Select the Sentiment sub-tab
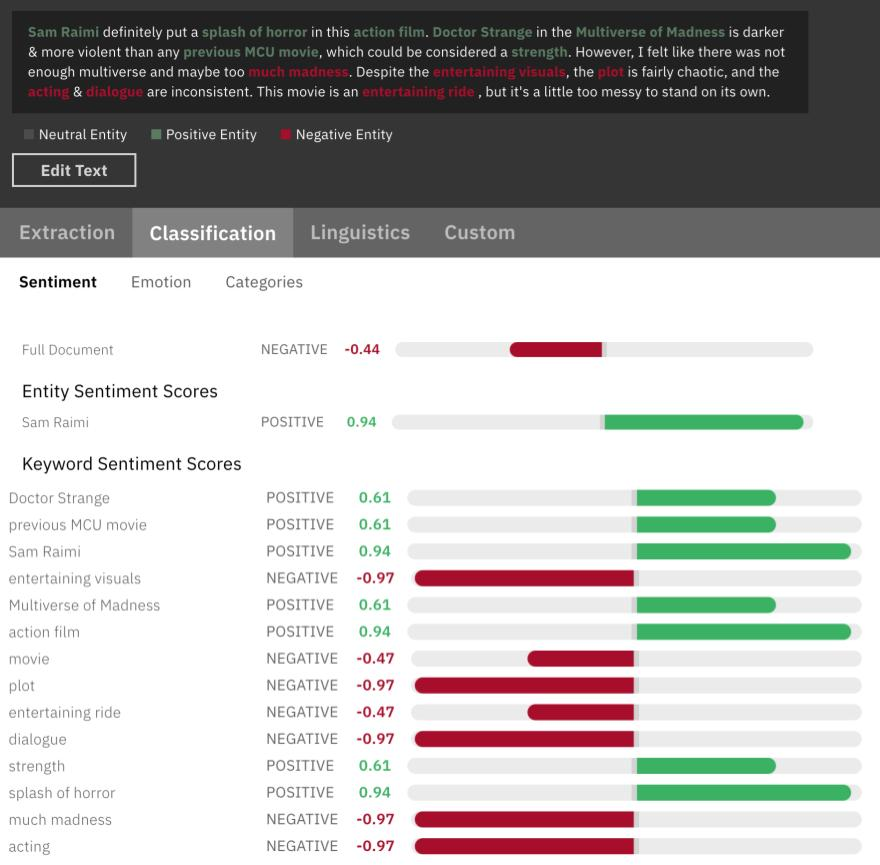Image resolution: width=880 pixels, height=865 pixels. point(58,282)
